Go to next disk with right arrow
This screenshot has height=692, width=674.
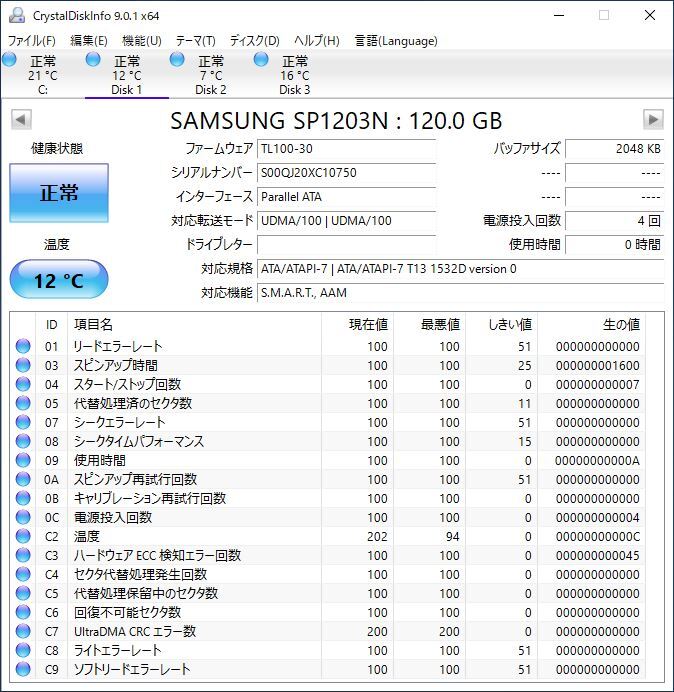click(653, 120)
